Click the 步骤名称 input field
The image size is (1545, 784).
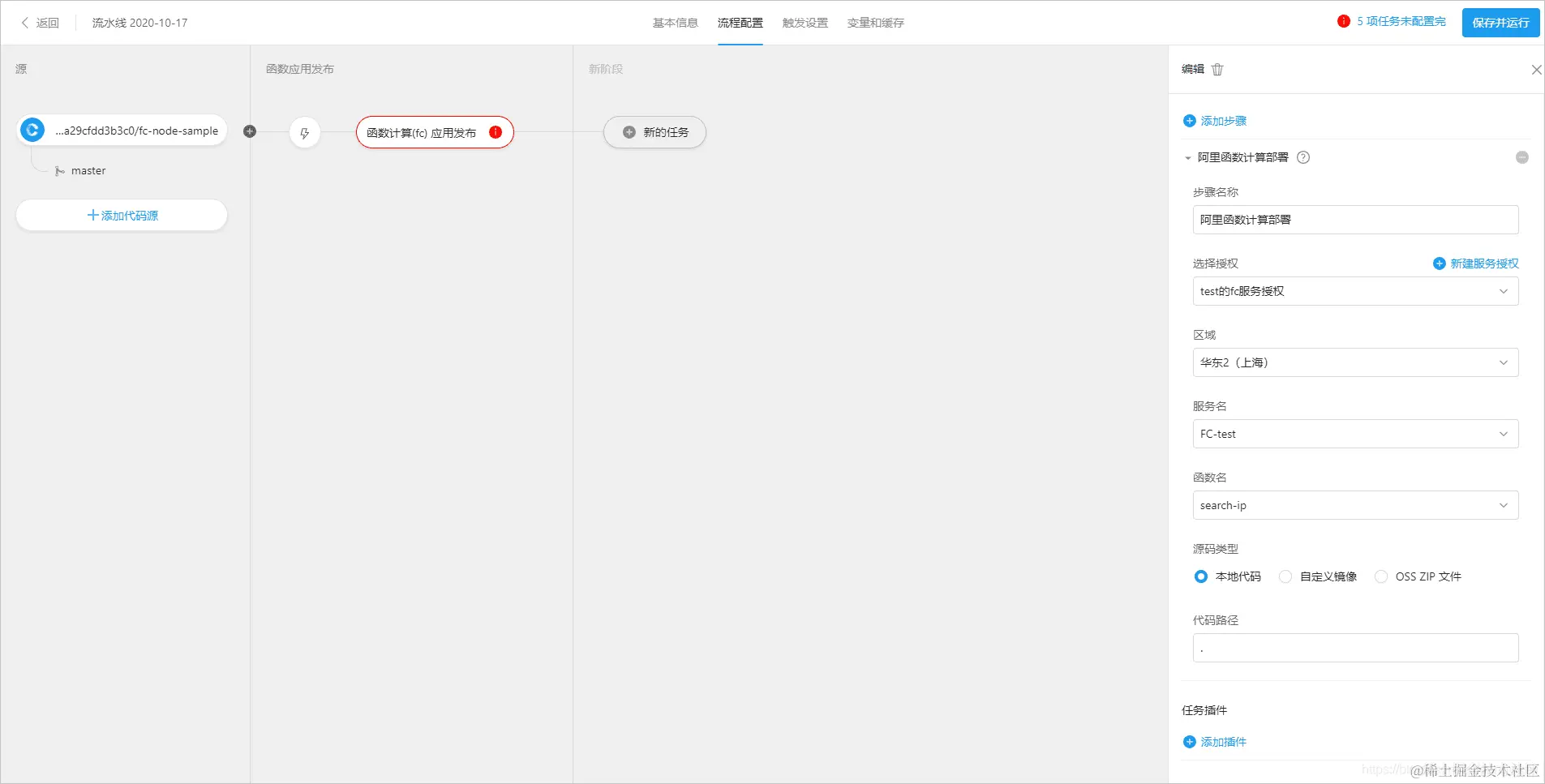(x=1355, y=220)
